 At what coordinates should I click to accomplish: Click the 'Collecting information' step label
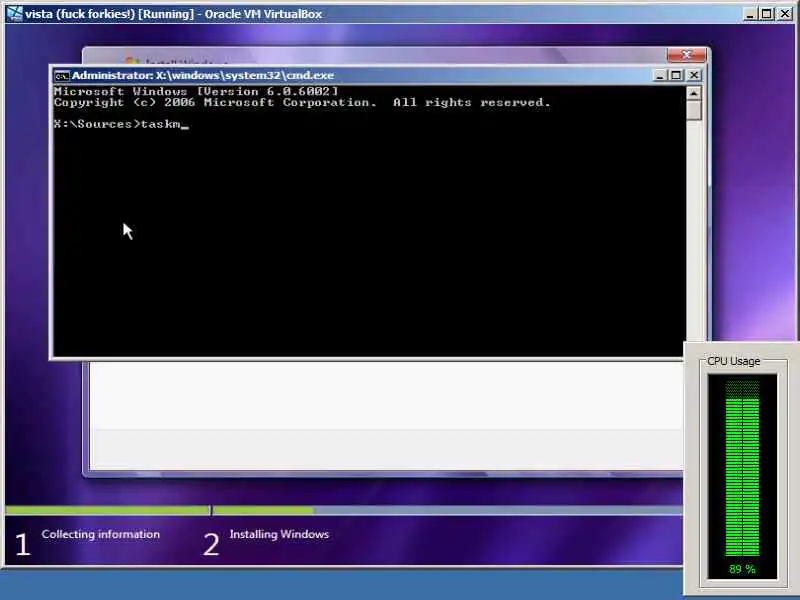101,534
